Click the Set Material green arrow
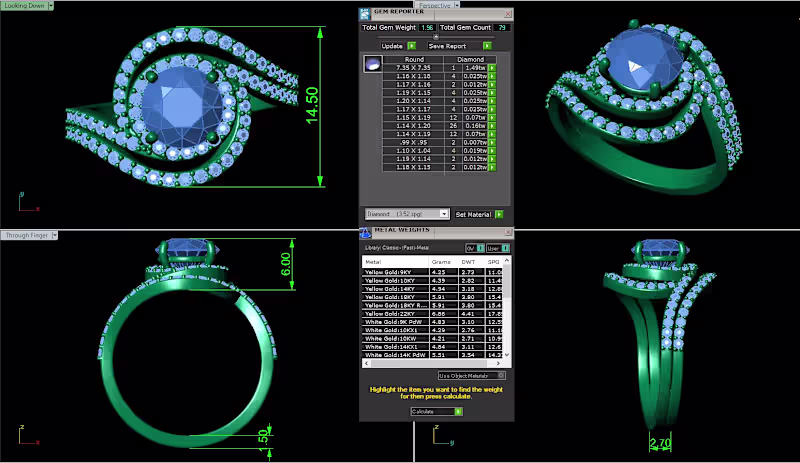The image size is (800, 463). pos(499,214)
